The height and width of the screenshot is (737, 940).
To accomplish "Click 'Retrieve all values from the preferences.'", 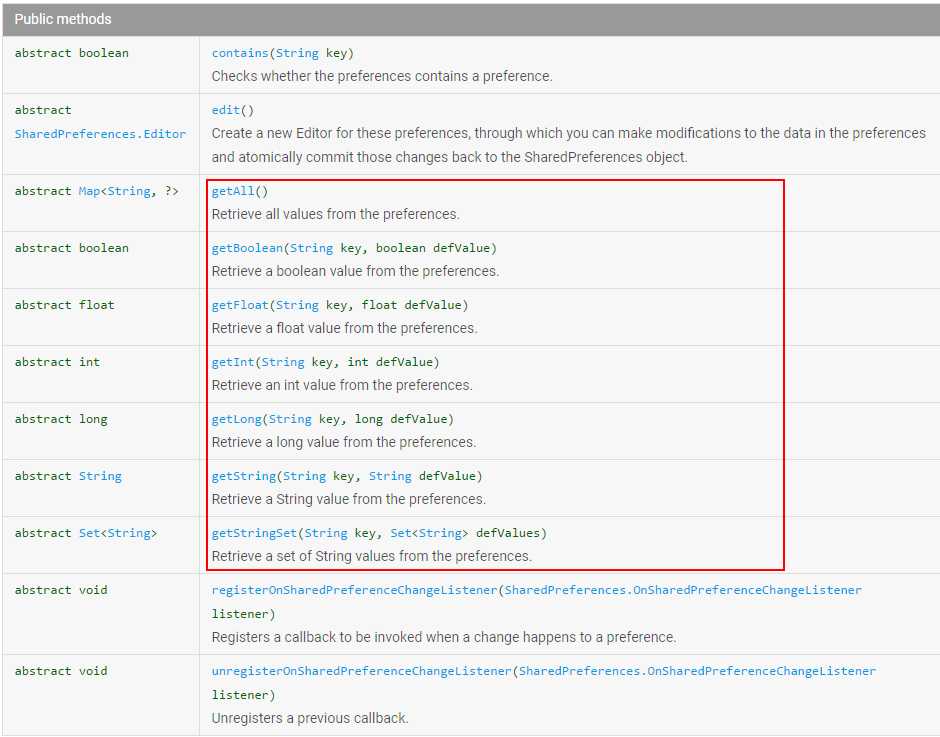I will tap(335, 214).
